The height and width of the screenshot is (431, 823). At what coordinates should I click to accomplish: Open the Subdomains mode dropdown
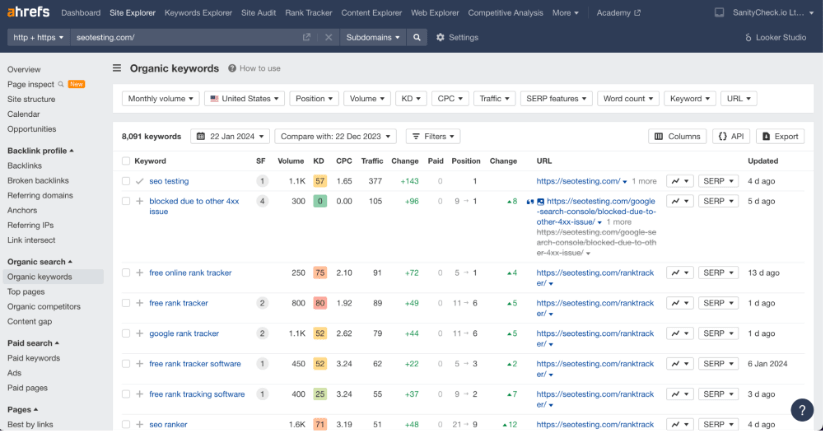(x=373, y=37)
